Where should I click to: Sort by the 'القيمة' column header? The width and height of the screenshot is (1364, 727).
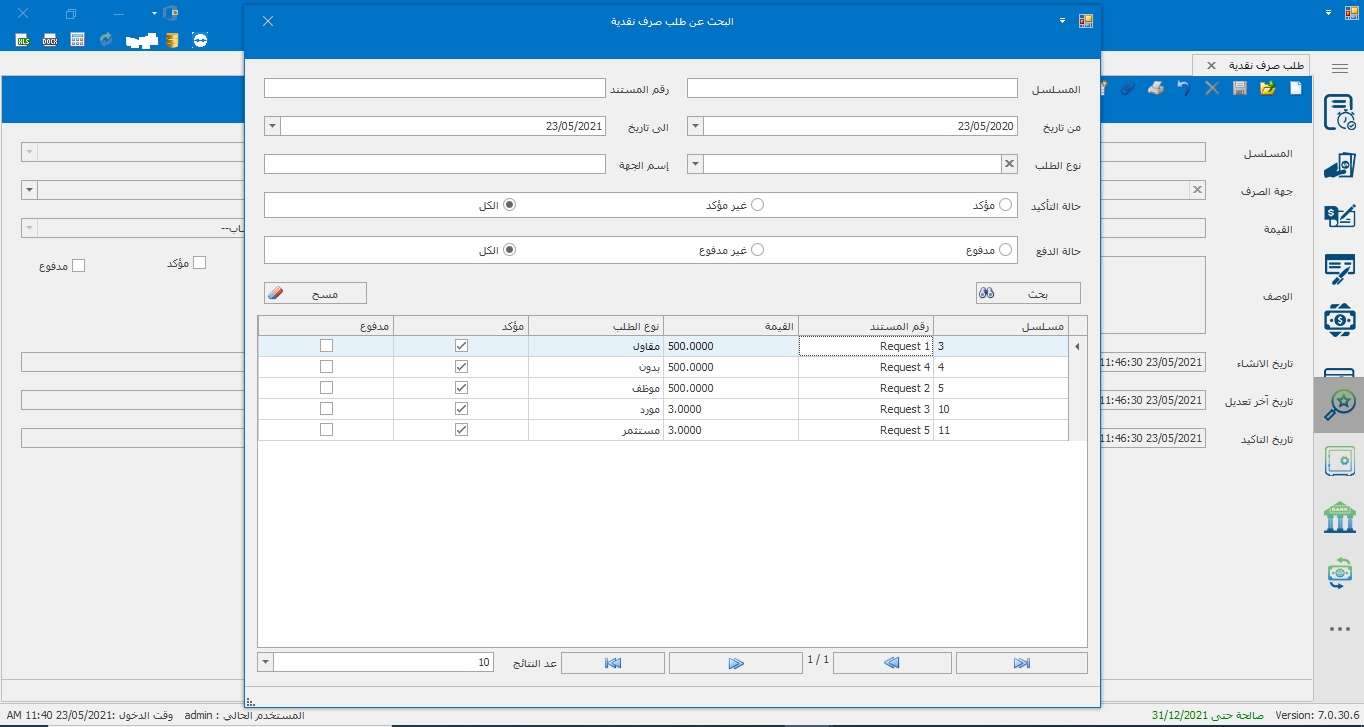[730, 326]
